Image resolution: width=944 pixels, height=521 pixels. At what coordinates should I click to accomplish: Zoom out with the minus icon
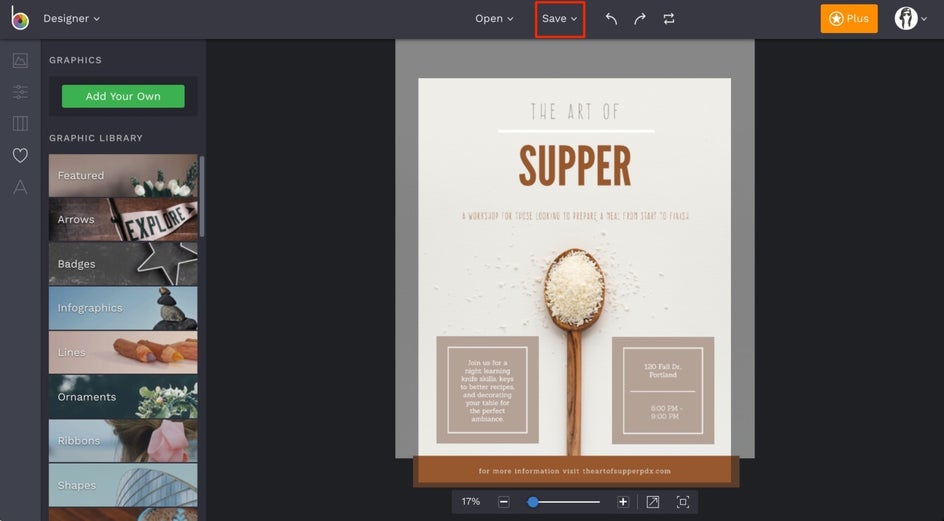[504, 502]
